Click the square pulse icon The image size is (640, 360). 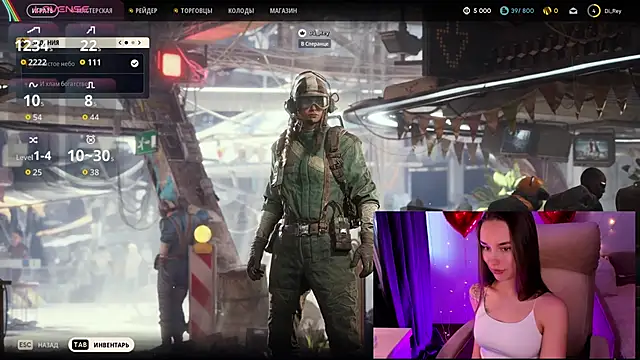91,84
